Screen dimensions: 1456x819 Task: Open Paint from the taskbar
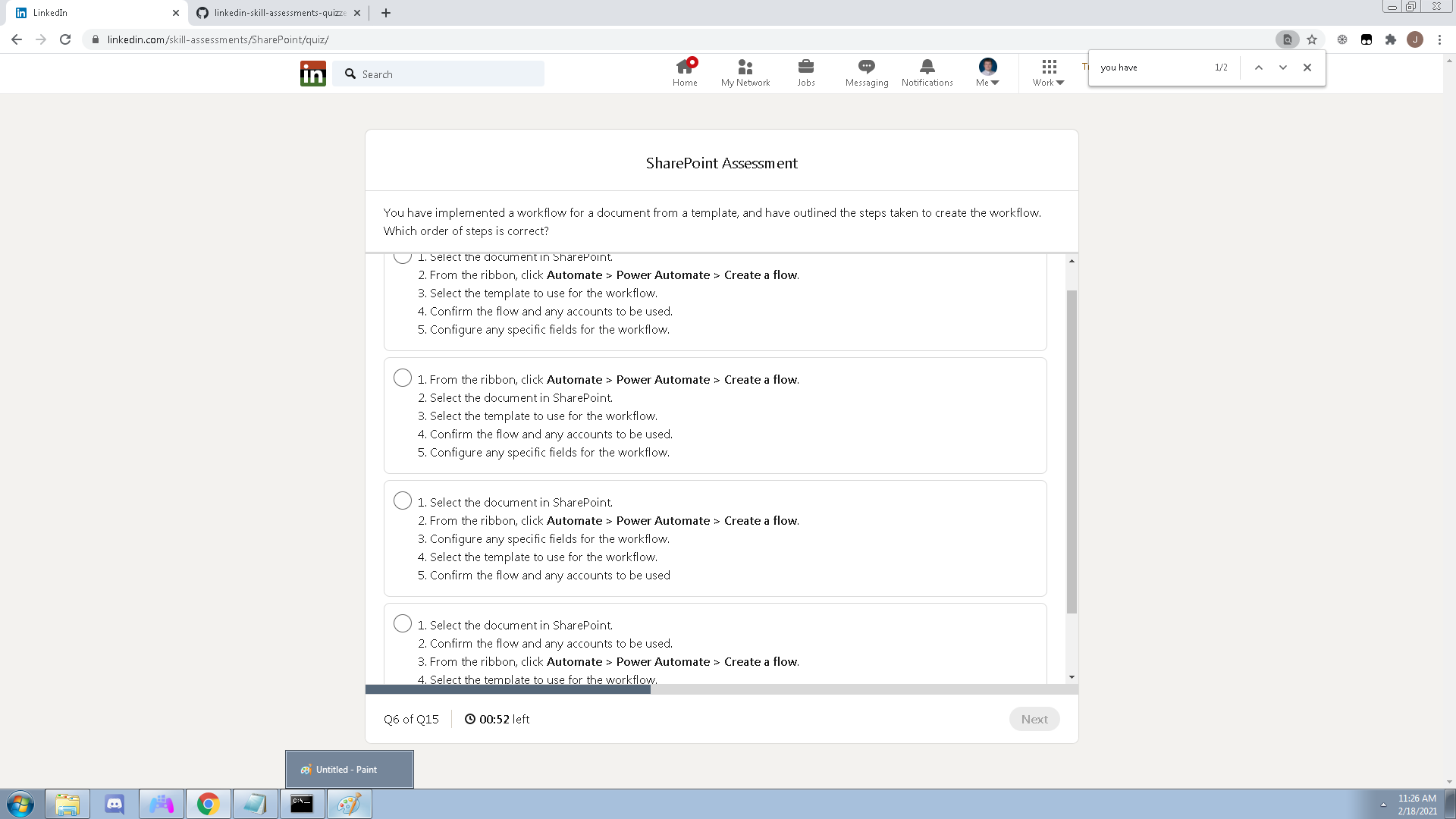(x=348, y=803)
